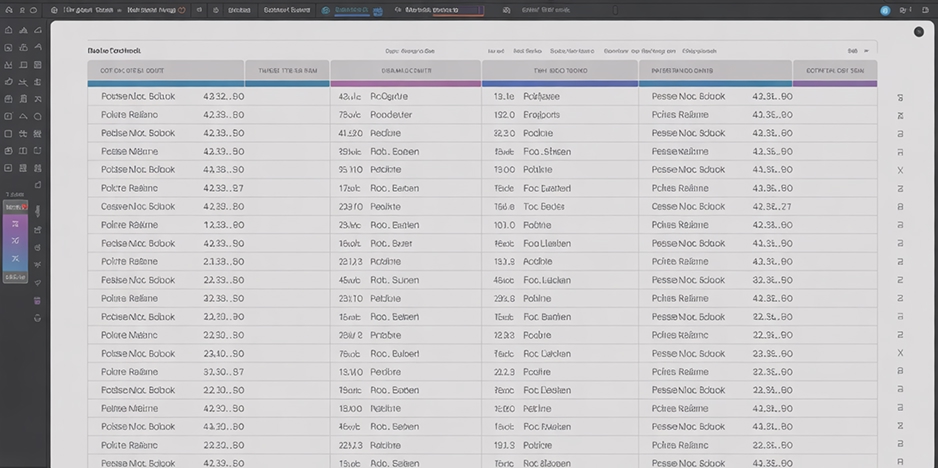Viewport: 938px width, 468px height.
Task: Click the red-dot label atop the purple gradient panel
Action: point(16,206)
